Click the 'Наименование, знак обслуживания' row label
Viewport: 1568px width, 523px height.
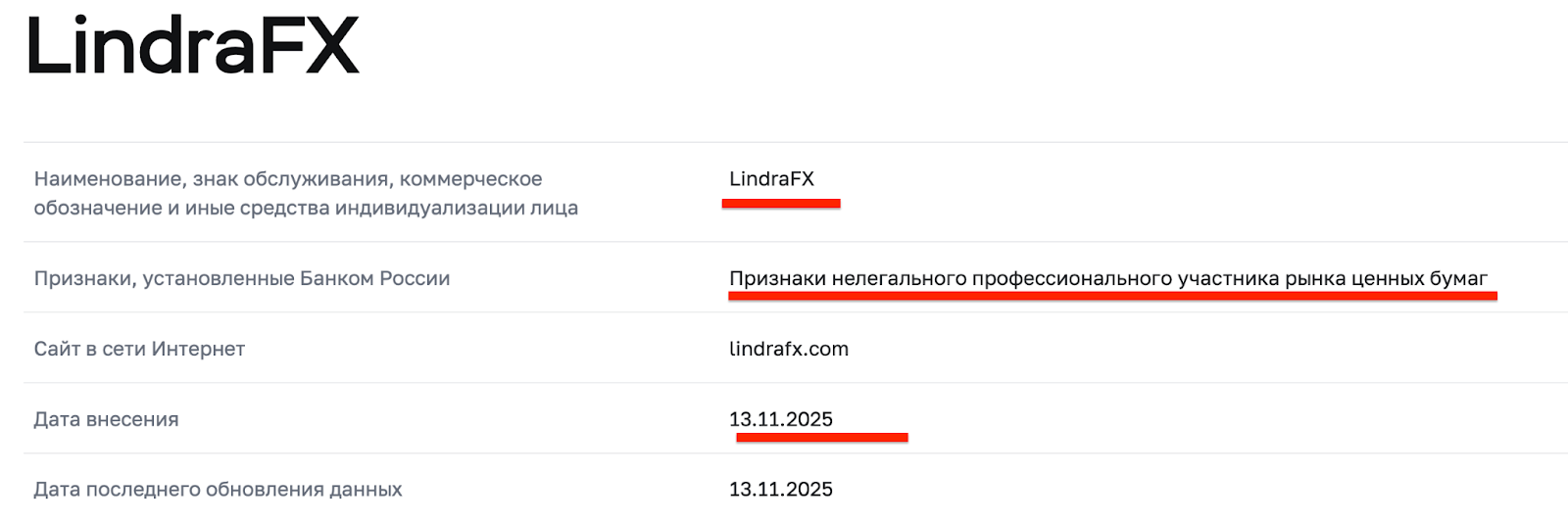point(287,179)
